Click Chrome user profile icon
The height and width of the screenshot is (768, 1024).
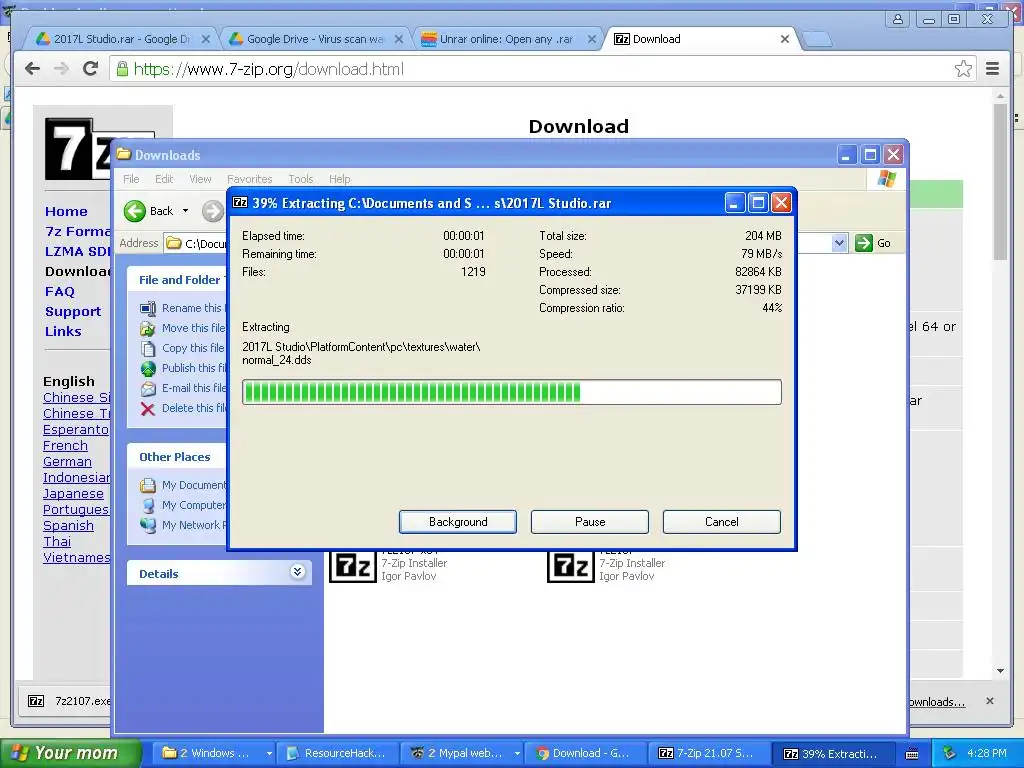[x=898, y=19]
